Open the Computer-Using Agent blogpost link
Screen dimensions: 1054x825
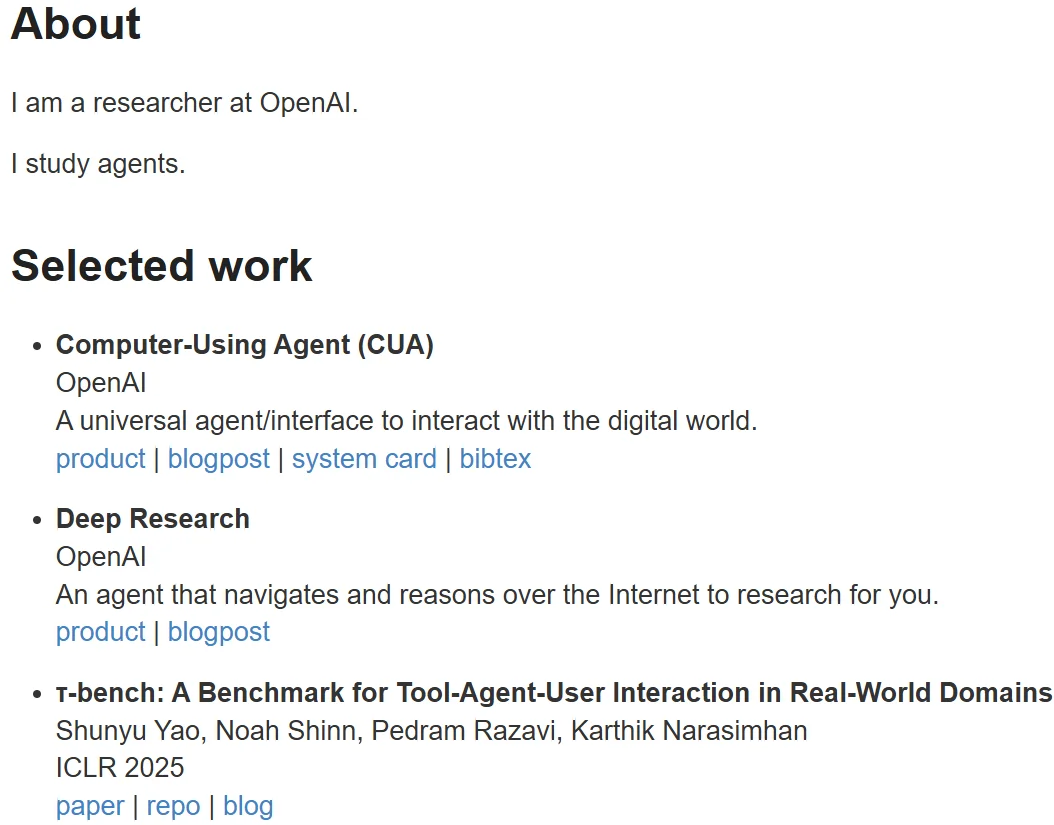tap(218, 459)
